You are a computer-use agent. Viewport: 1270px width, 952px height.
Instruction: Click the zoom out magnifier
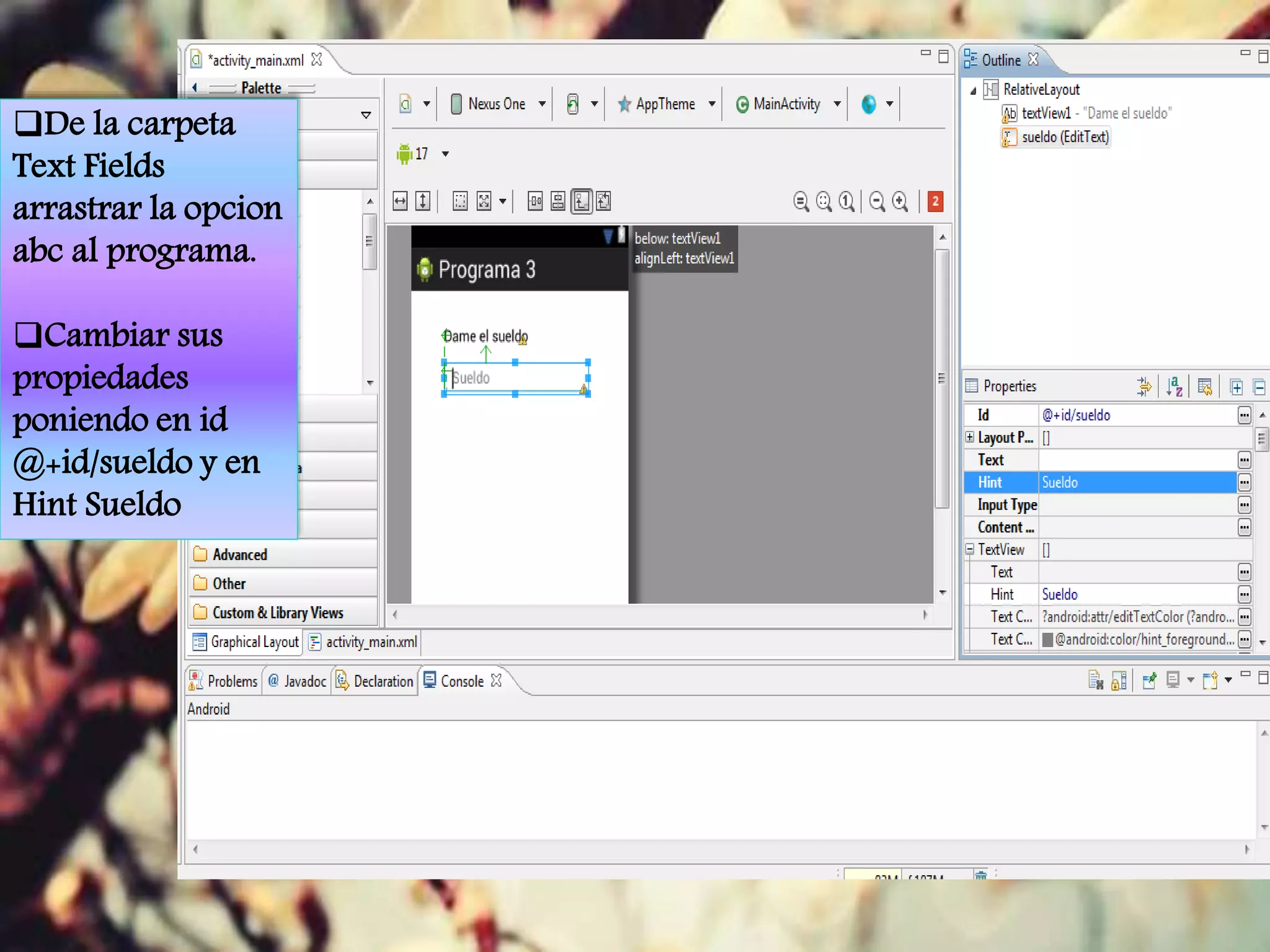[x=877, y=201]
